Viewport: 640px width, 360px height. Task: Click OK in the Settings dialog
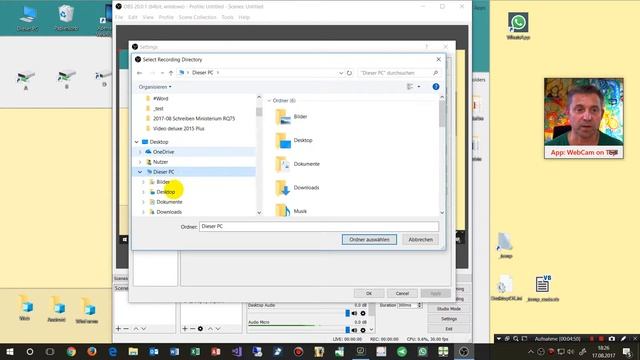click(x=369, y=293)
